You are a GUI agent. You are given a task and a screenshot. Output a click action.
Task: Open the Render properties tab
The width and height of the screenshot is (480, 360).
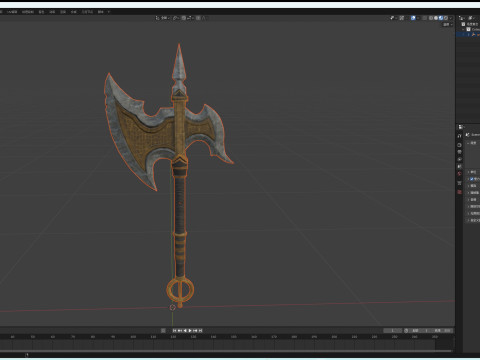460,145
